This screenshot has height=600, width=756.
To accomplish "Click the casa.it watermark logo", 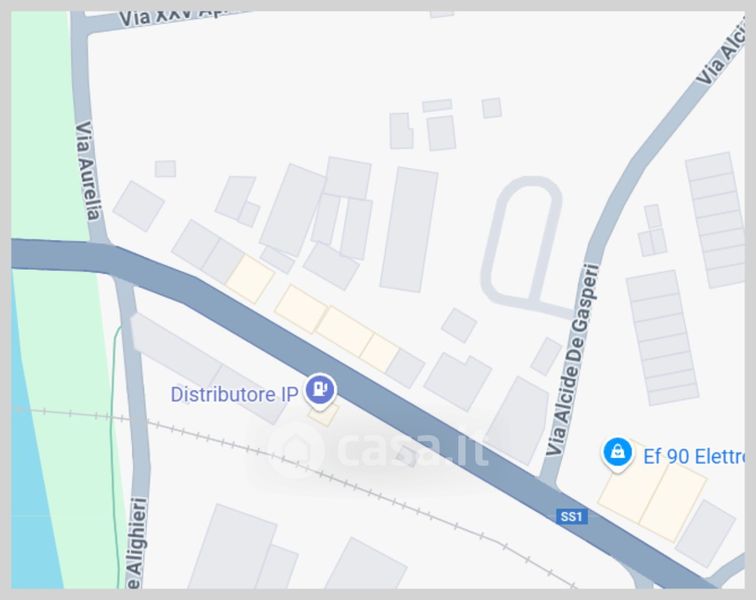I will 376,449.
